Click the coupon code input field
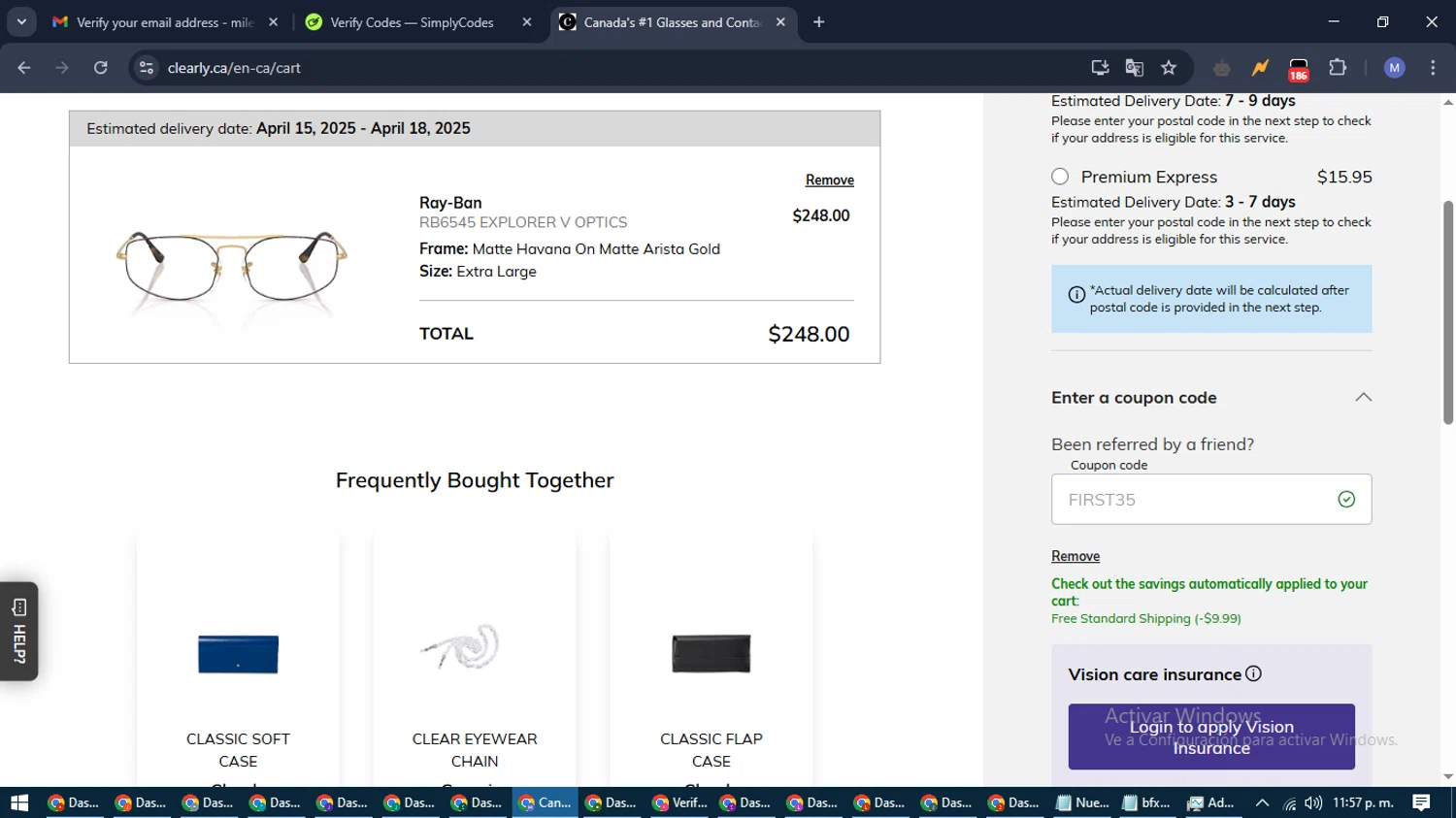 1194,500
